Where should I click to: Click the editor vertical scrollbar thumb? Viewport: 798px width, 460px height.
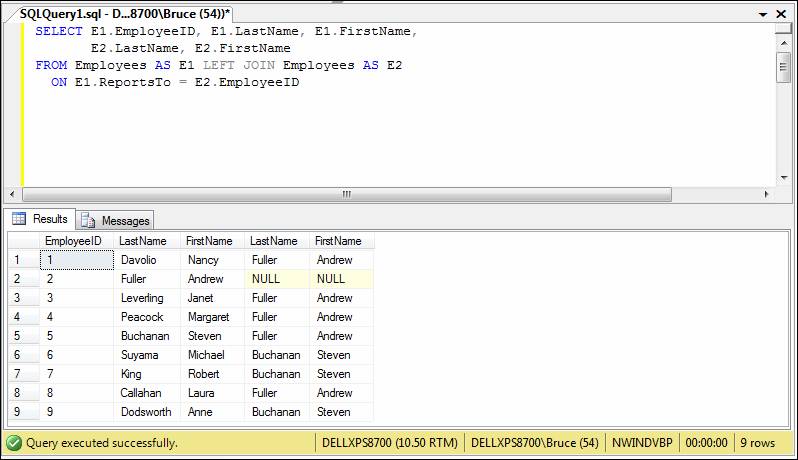pos(783,66)
